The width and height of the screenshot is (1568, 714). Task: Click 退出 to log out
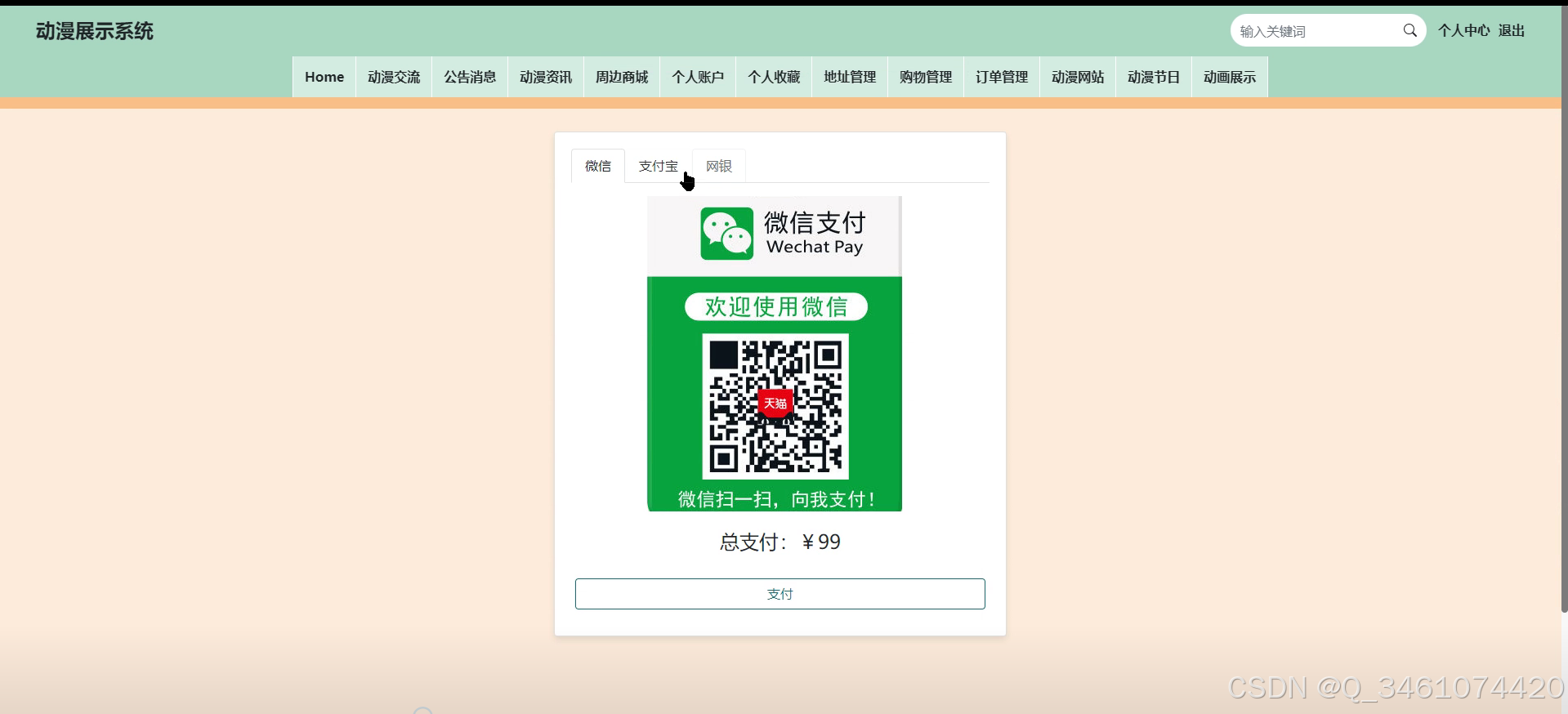point(1512,31)
